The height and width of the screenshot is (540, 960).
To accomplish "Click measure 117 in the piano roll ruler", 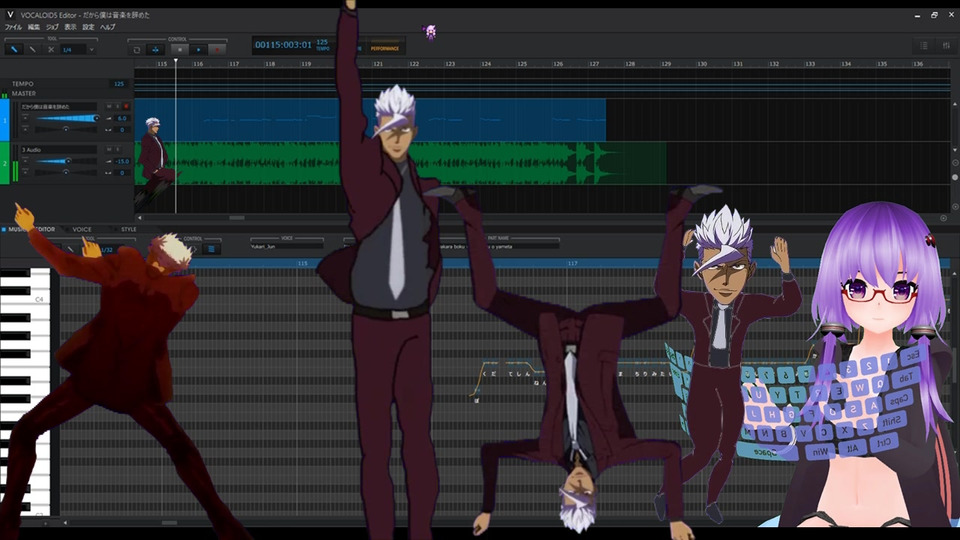I will point(572,263).
